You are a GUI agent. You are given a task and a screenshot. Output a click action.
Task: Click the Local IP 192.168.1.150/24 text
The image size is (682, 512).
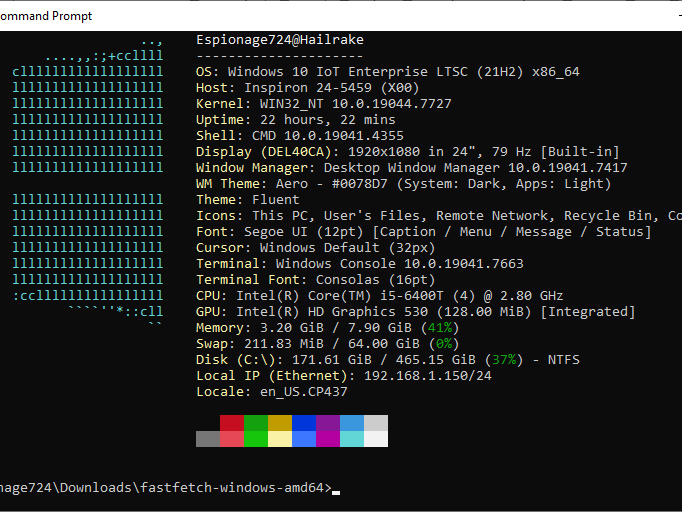[x=344, y=376]
